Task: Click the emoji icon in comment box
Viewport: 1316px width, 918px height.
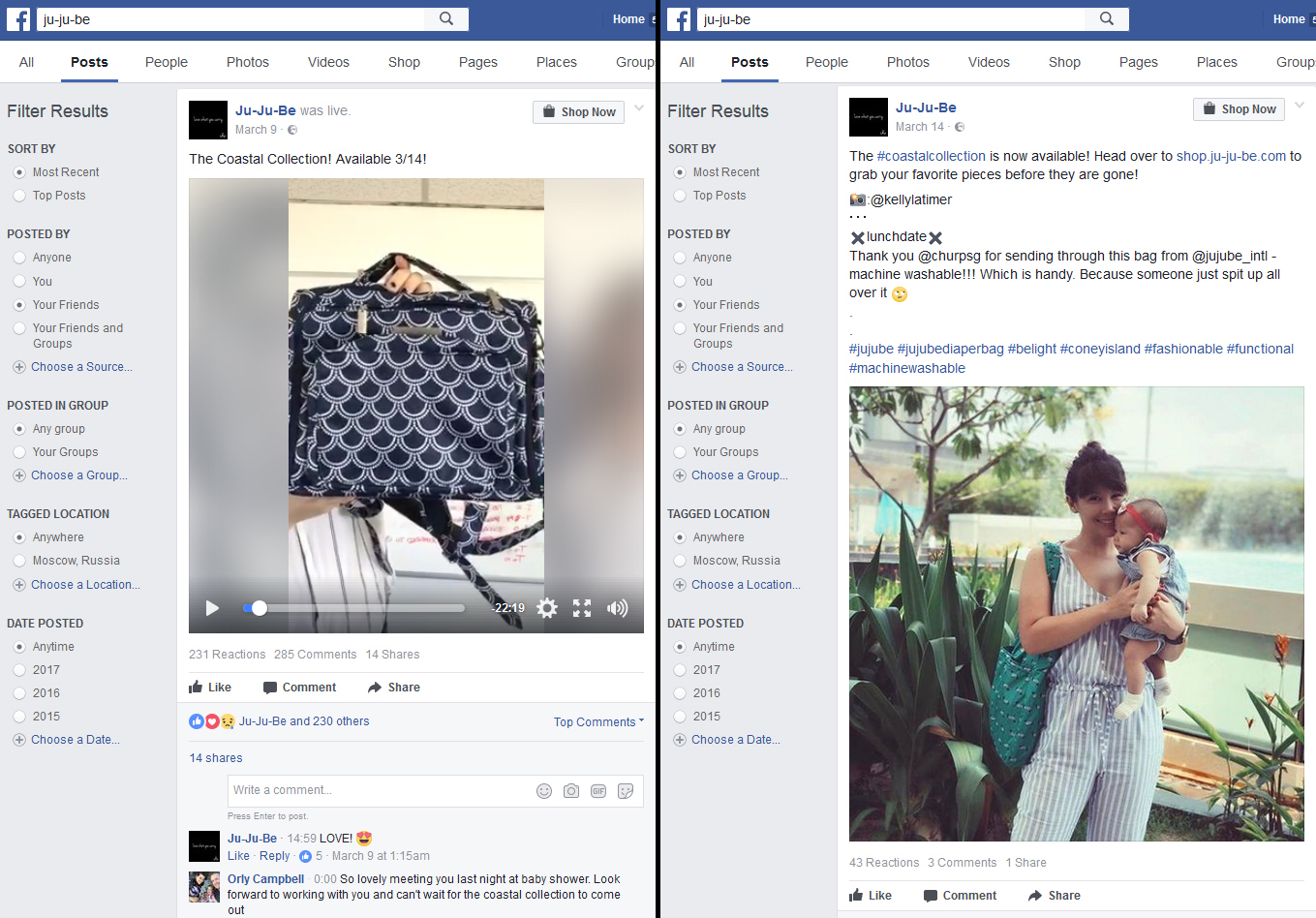Action: [544, 791]
